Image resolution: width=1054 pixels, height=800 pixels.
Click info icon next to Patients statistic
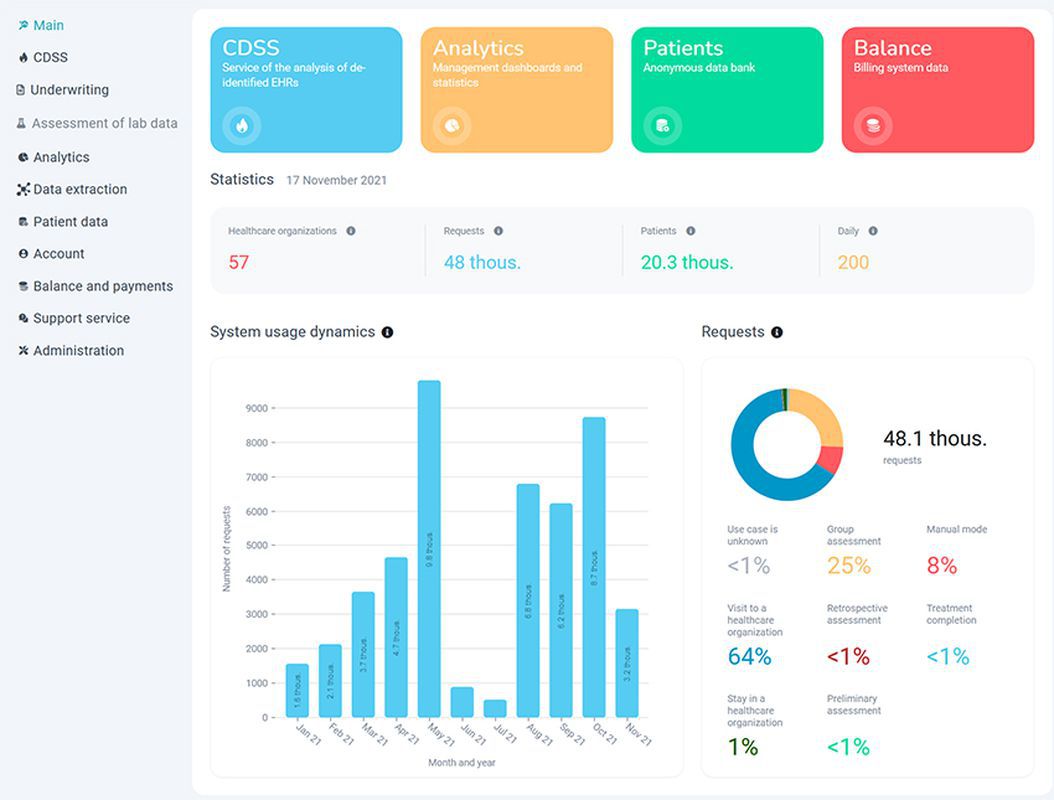click(x=691, y=231)
